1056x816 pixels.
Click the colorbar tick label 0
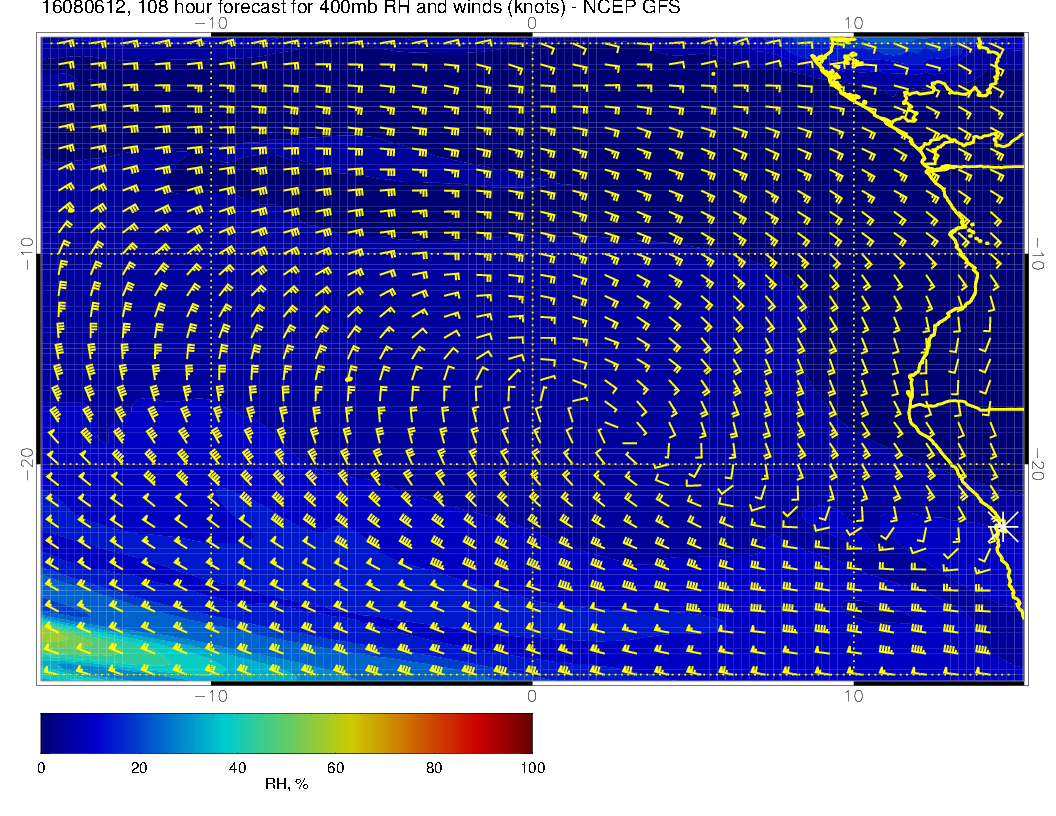point(41,768)
